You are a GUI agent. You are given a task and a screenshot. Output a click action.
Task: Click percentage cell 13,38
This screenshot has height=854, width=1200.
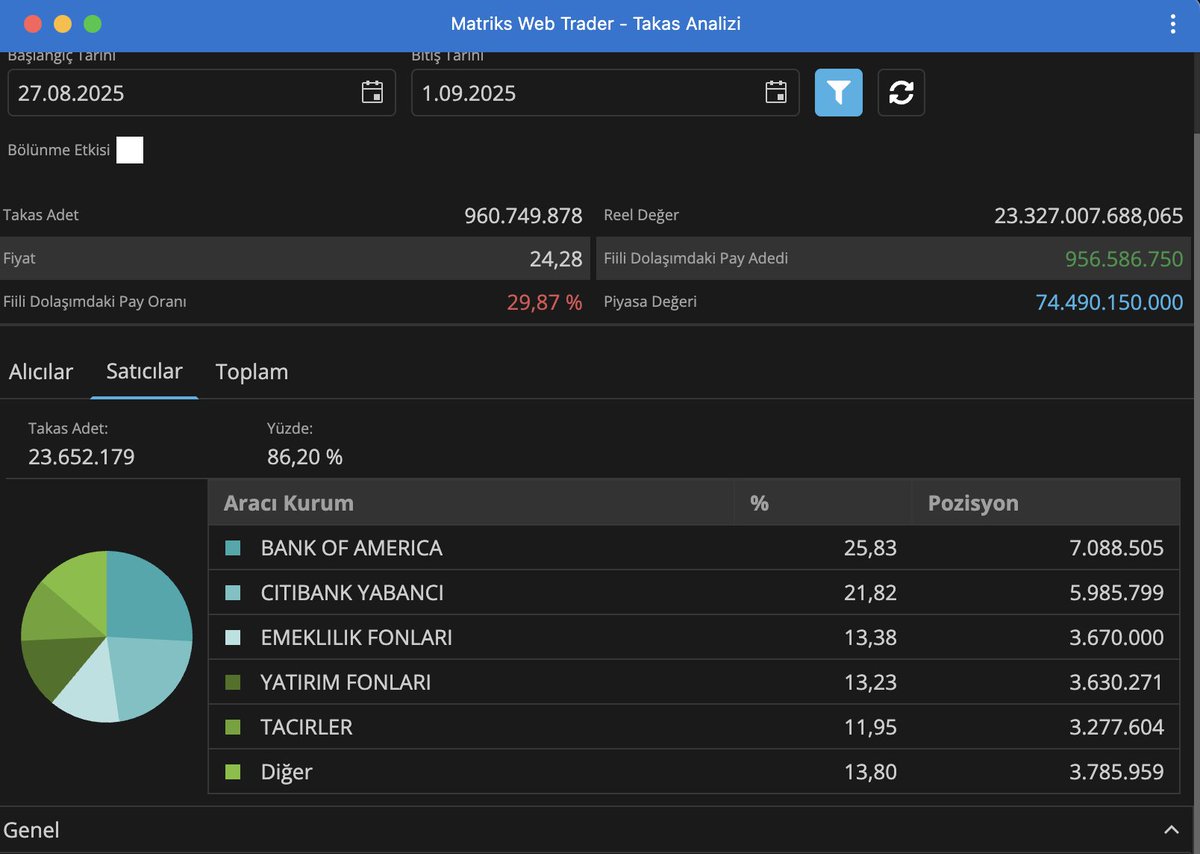[x=870, y=637]
